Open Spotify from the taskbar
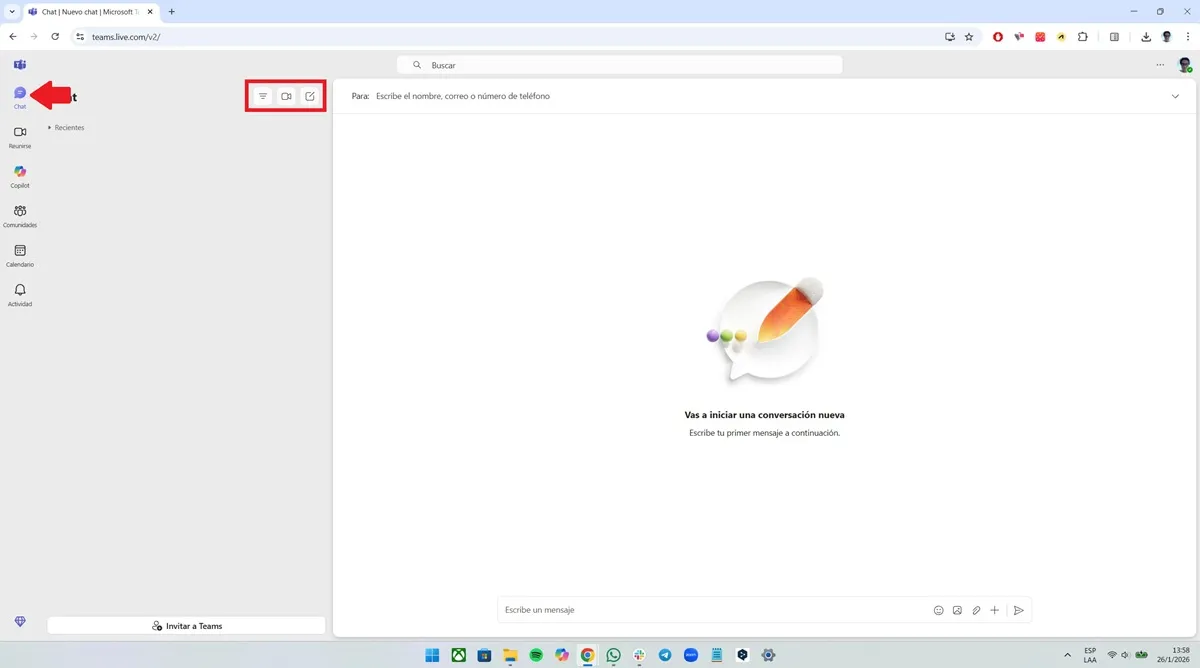Image resolution: width=1200 pixels, height=668 pixels. (x=536, y=655)
